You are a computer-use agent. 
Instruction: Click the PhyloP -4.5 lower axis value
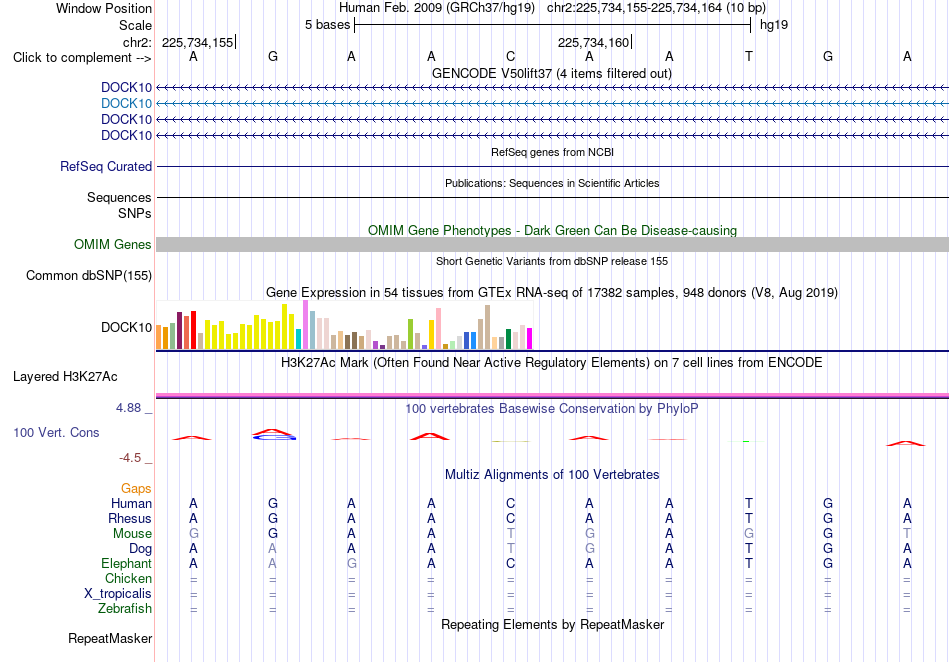130,458
